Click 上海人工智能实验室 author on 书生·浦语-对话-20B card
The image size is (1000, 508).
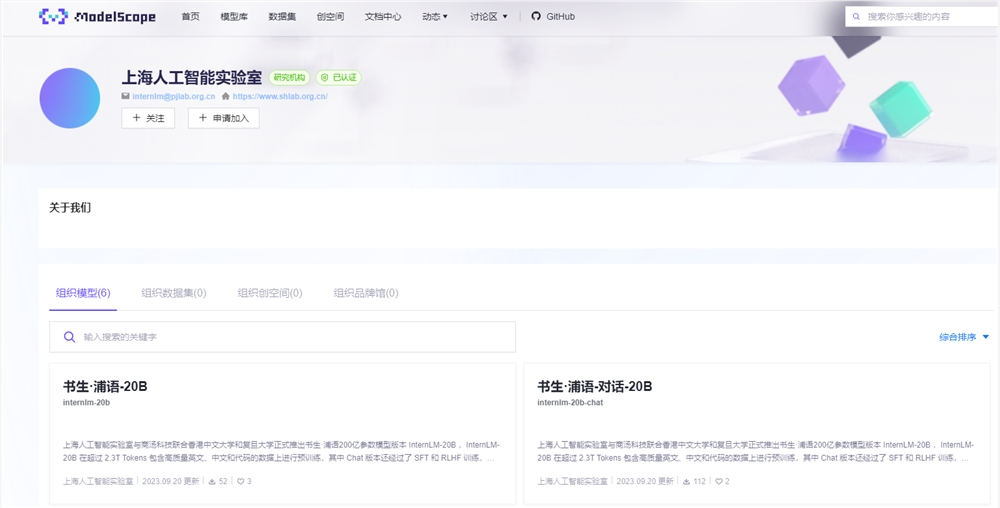click(573, 482)
